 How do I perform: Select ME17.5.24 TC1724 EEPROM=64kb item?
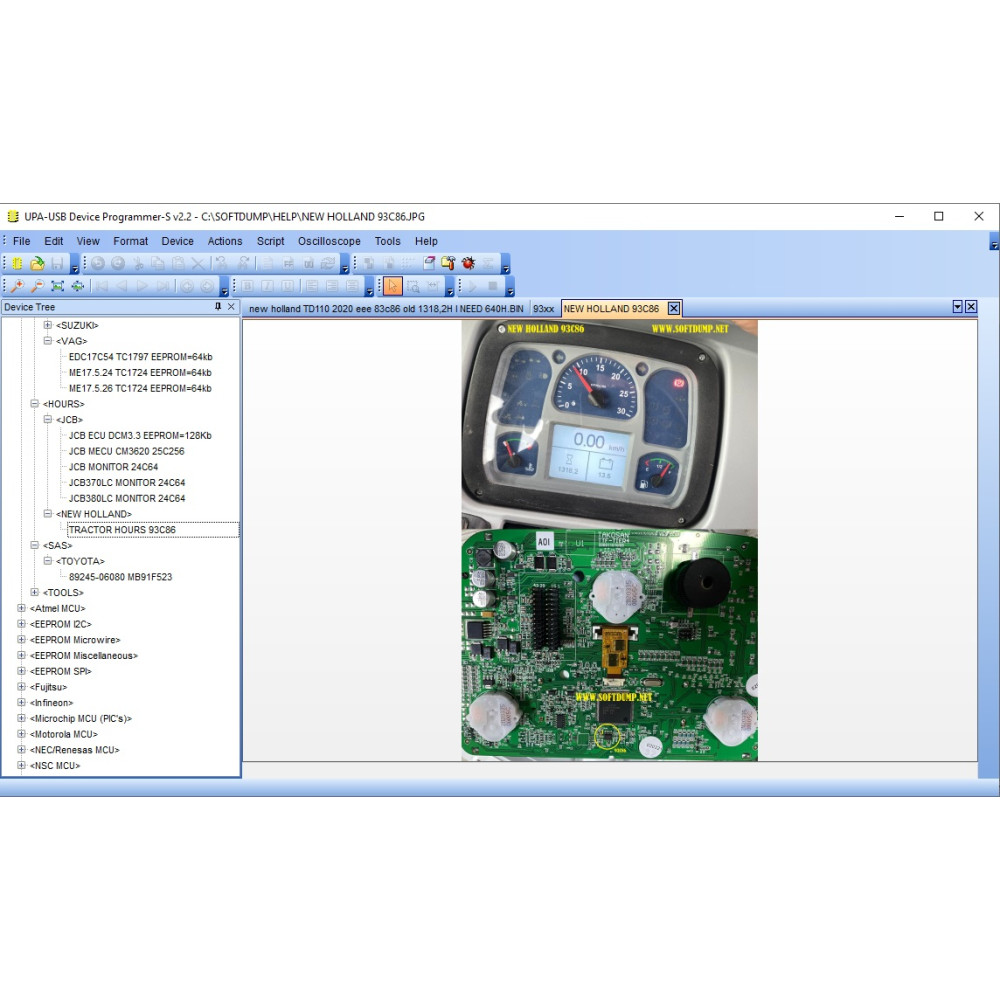pos(140,372)
